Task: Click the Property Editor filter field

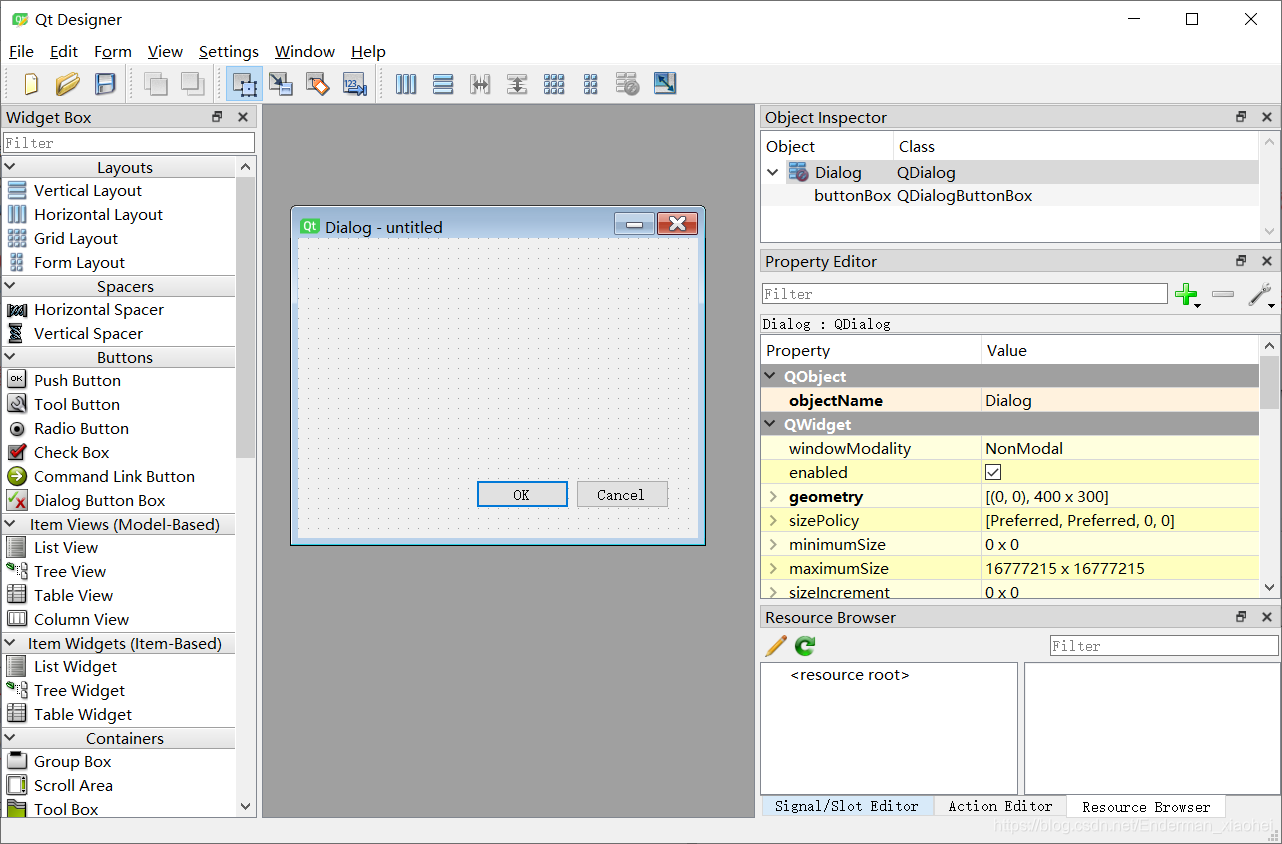Action: [965, 294]
